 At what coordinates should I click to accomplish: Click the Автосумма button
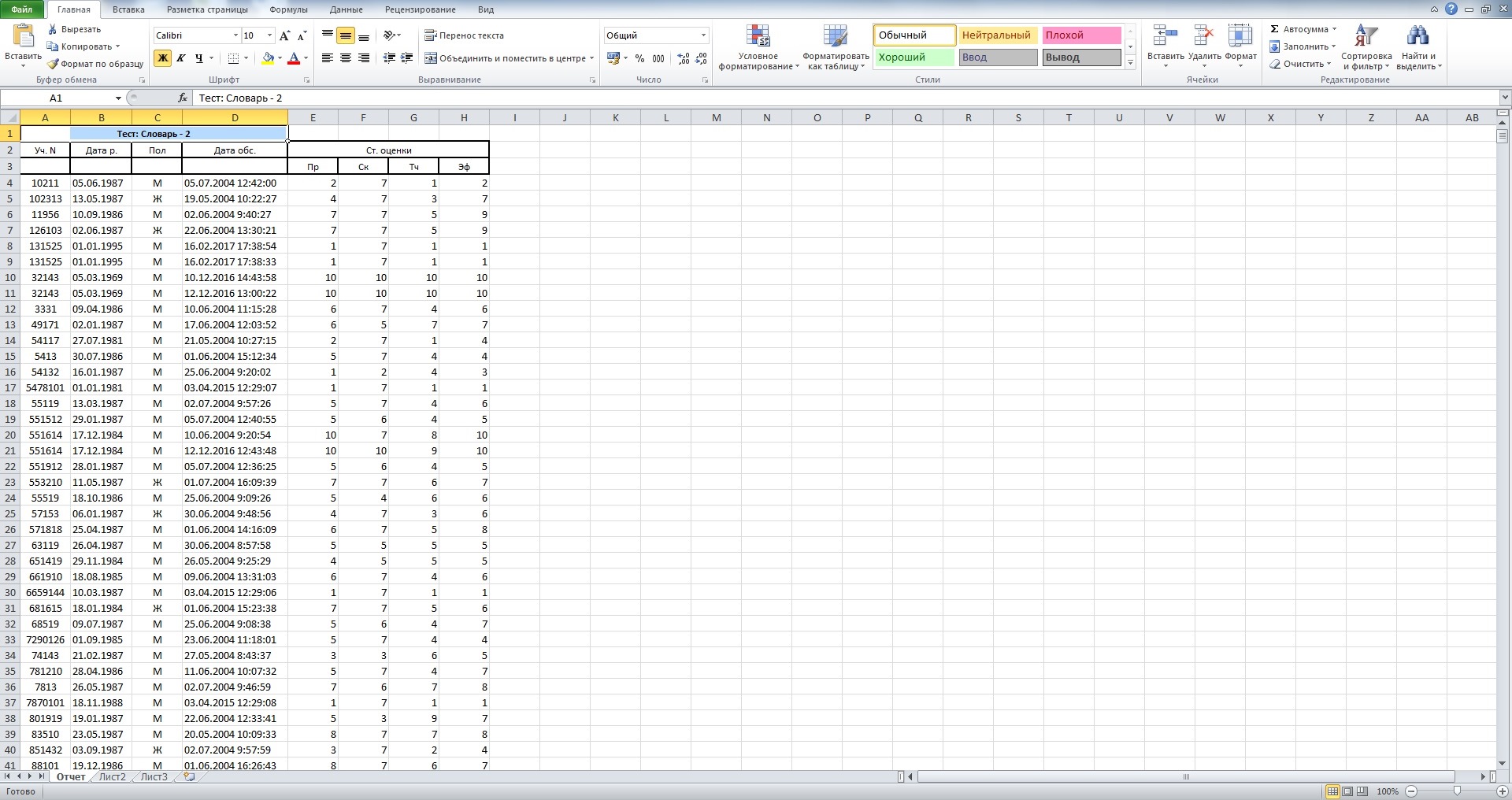1303,29
